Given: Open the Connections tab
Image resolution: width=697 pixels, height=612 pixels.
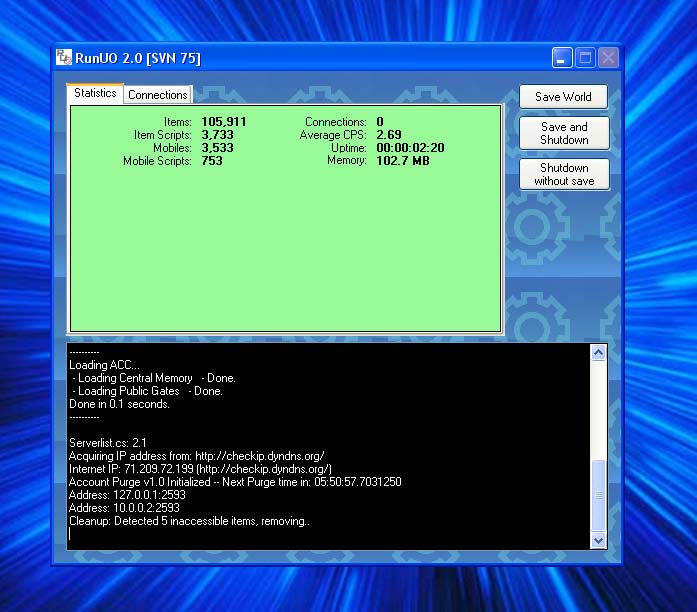Looking at the screenshot, I should click(x=158, y=95).
